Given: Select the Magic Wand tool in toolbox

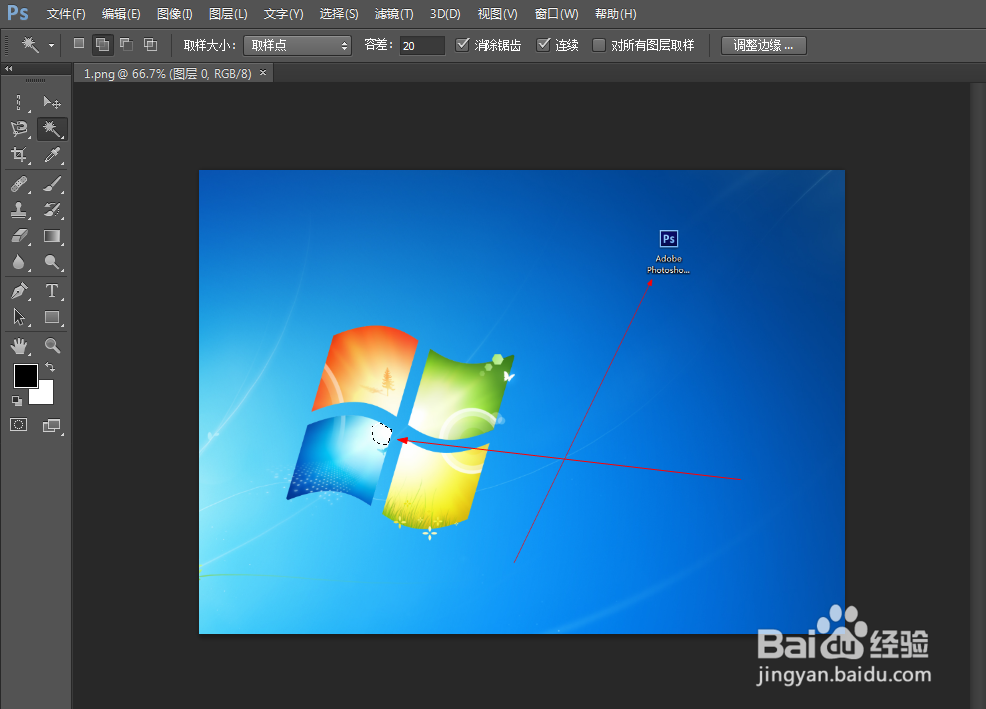Looking at the screenshot, I should (52, 129).
